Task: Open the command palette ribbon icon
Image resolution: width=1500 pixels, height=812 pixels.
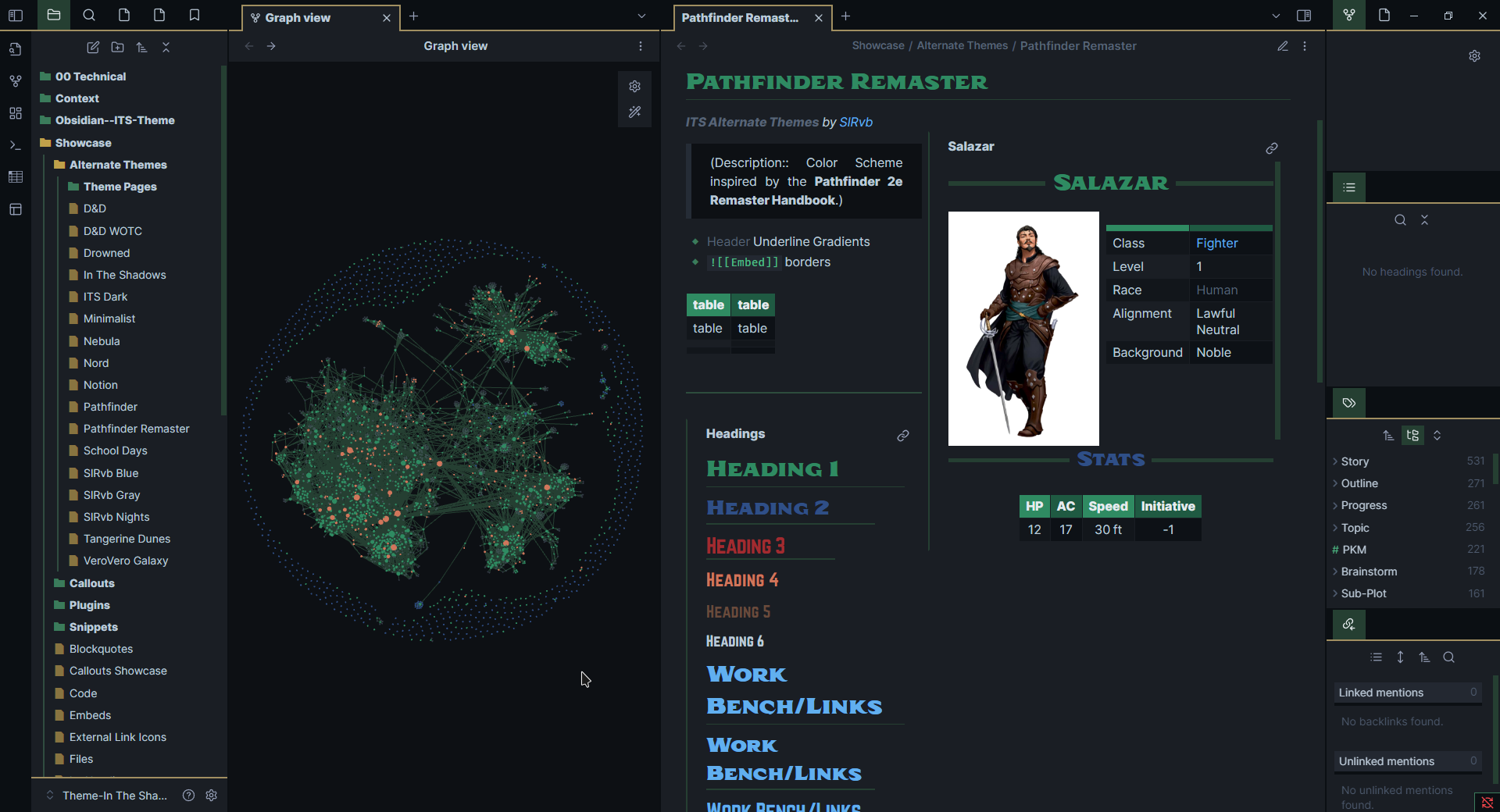Action: [15, 145]
